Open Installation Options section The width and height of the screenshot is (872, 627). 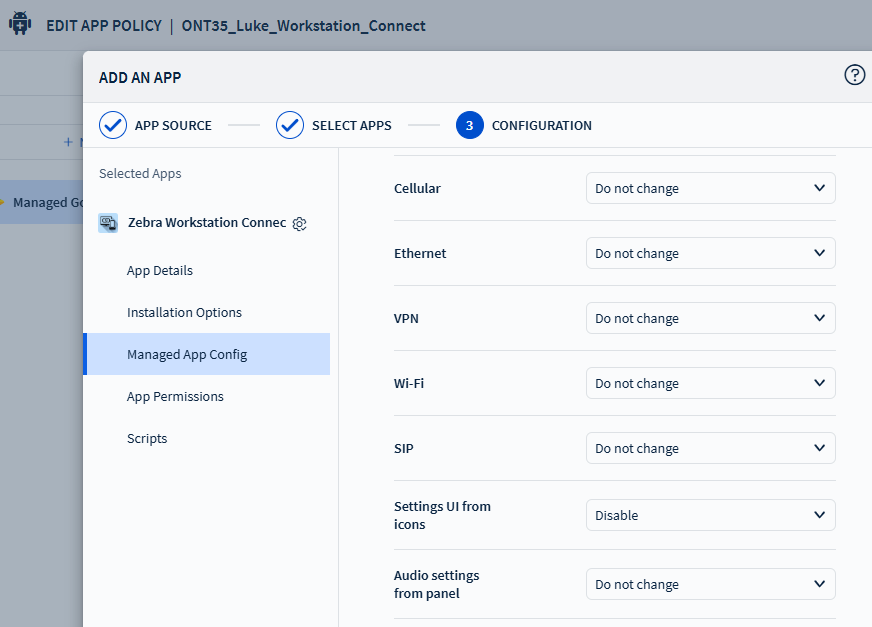[184, 313]
